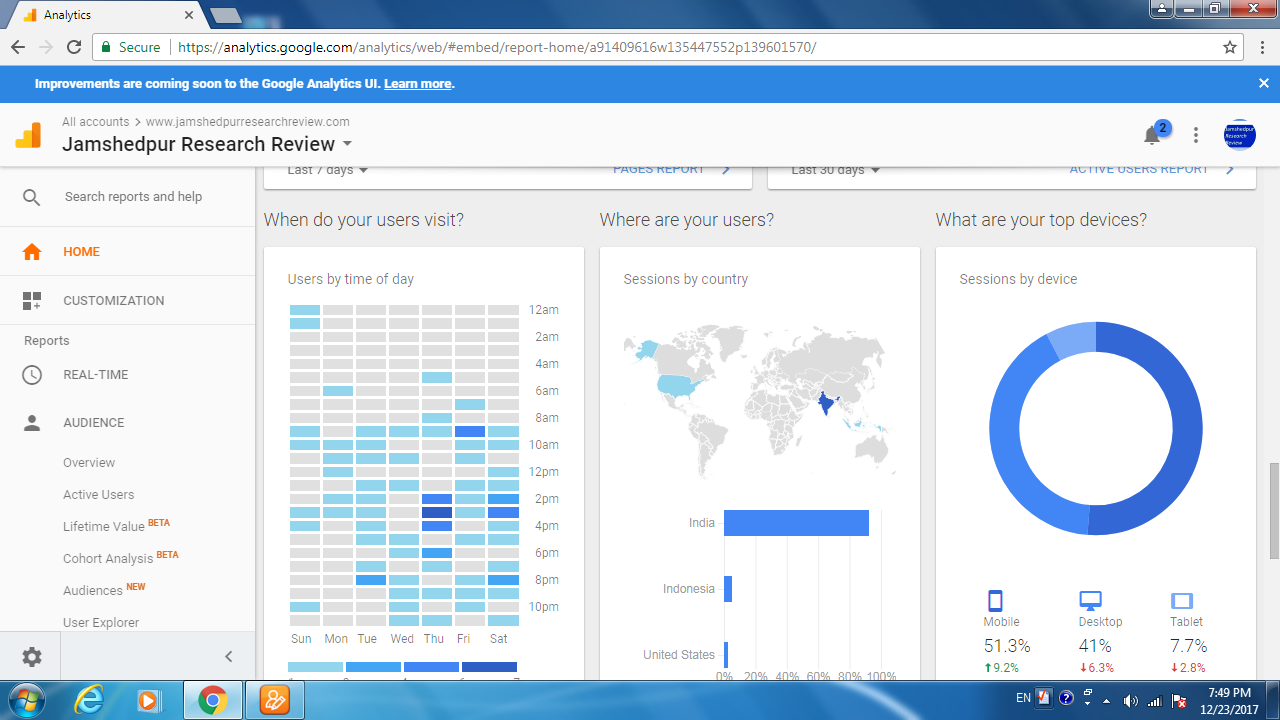Screen dimensions: 1280x720
Task: Click the India bar in sessions chart
Action: point(796,523)
